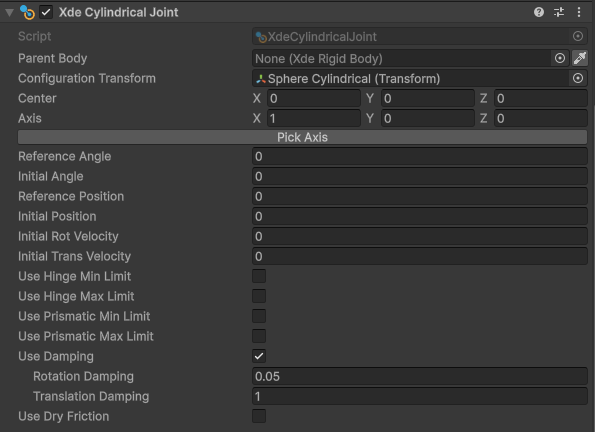
Task: Click the Initial Trans Velocity label
Action: (x=74, y=256)
